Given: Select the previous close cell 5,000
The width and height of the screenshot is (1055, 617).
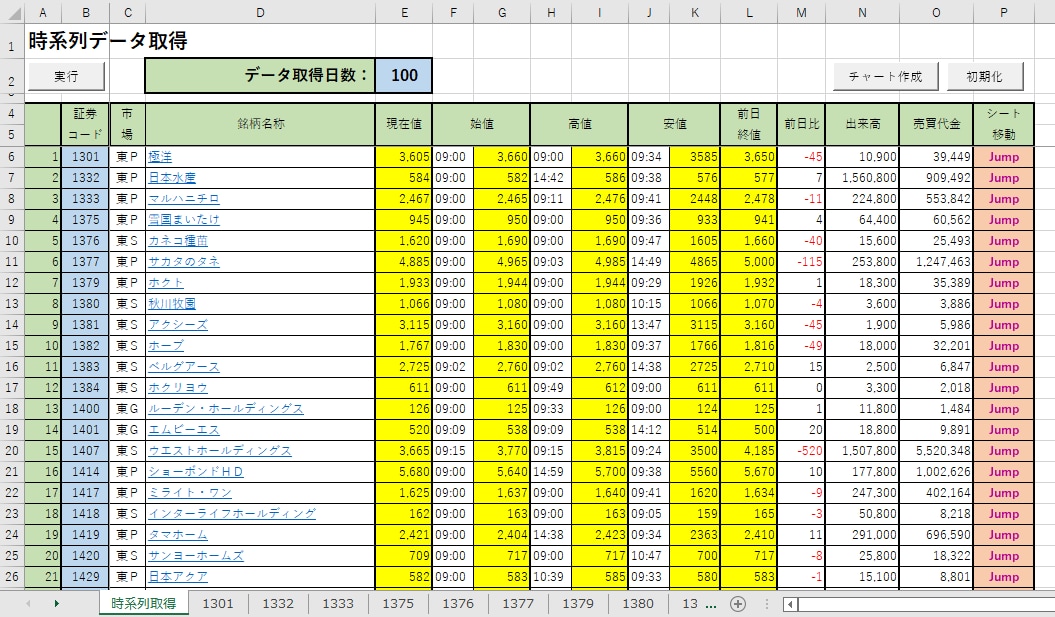Looking at the screenshot, I should coord(749,262).
